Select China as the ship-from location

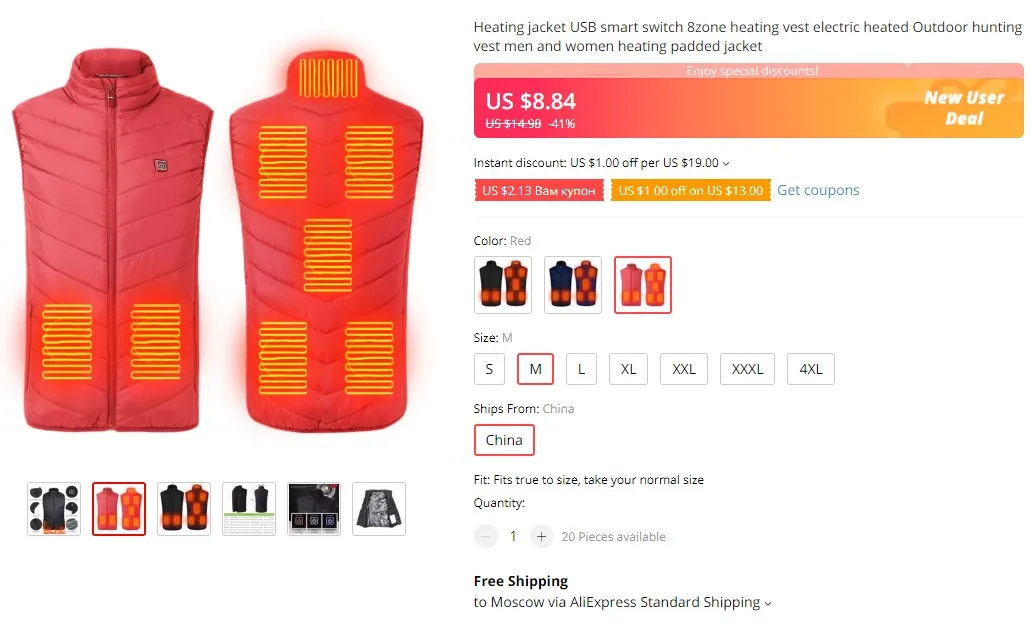click(504, 440)
